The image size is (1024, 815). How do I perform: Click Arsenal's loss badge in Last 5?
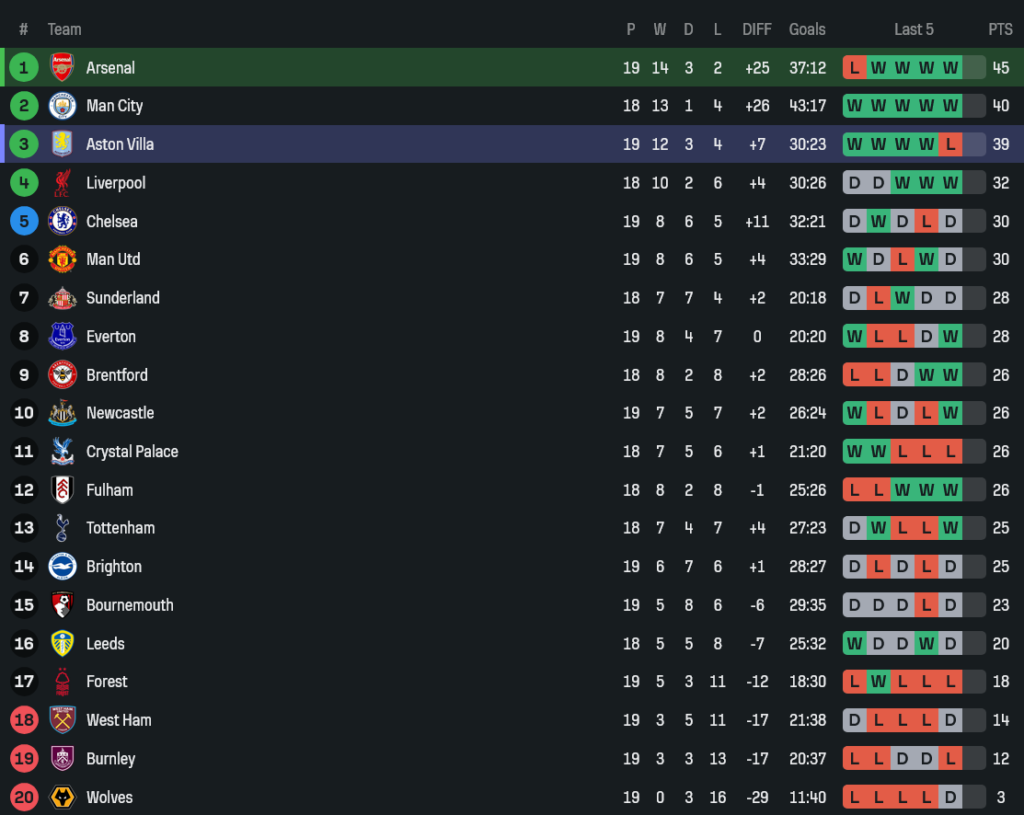coord(854,68)
